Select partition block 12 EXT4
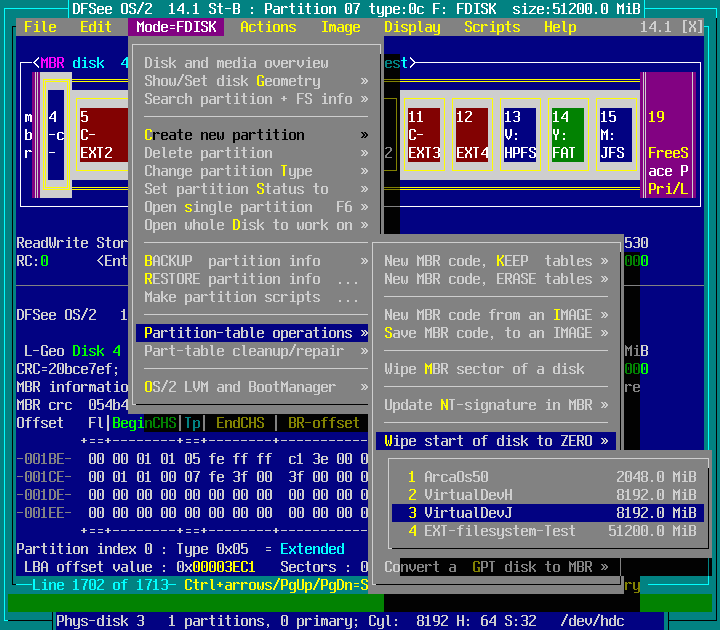 472,135
